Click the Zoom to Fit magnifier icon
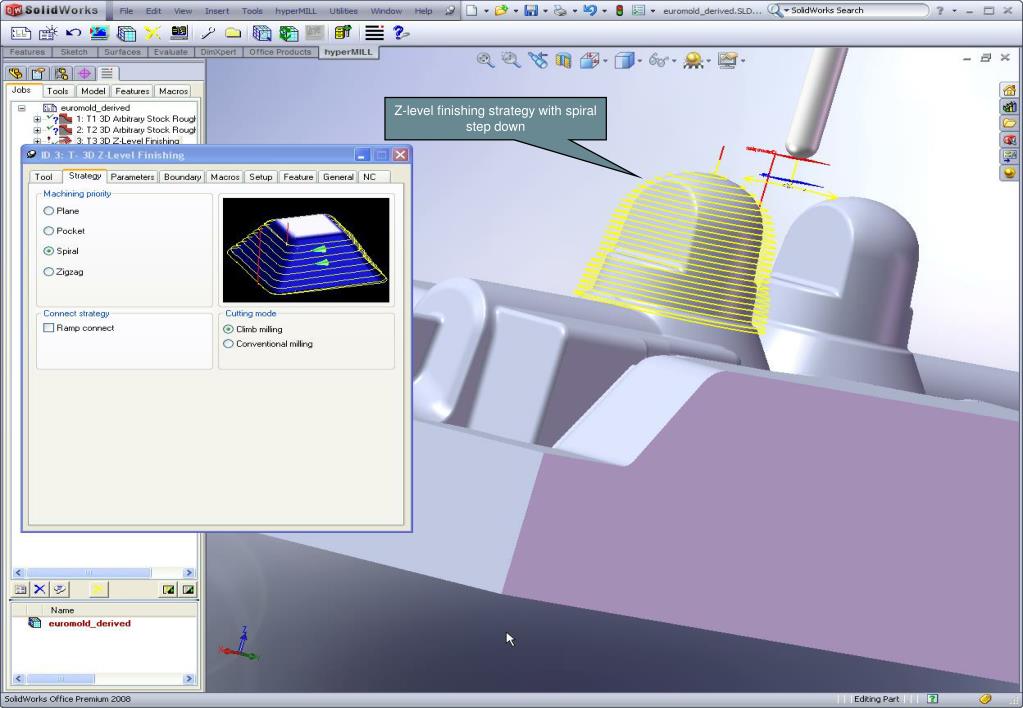The width and height of the screenshot is (1023, 708). (x=485, y=60)
